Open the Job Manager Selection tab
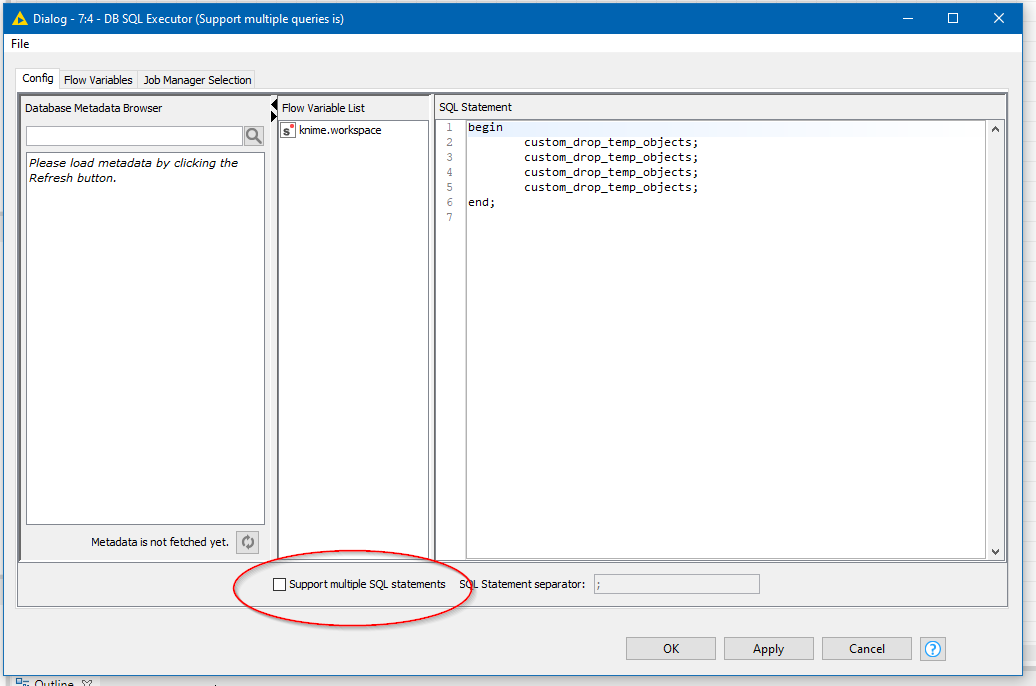This screenshot has height=686, width=1036. [x=197, y=80]
